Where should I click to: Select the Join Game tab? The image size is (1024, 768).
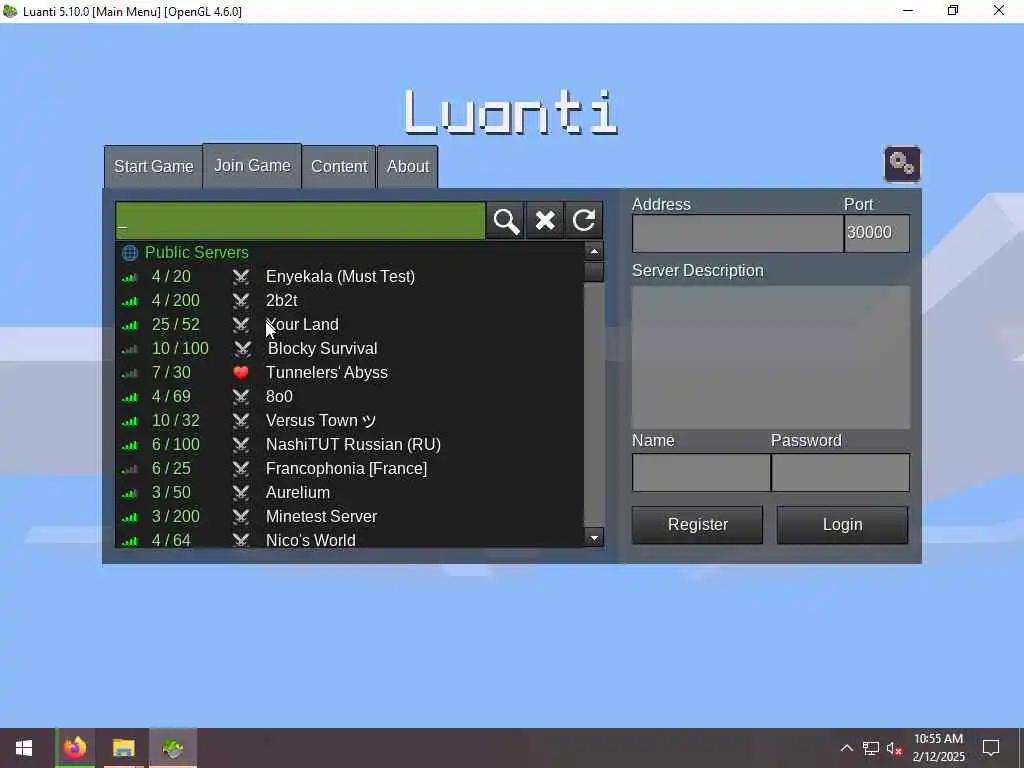click(x=252, y=166)
